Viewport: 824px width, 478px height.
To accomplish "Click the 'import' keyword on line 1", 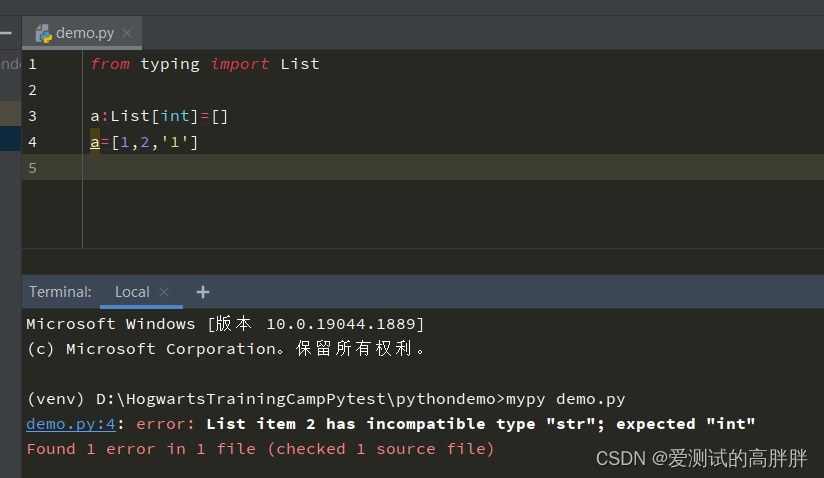I will [x=240, y=64].
